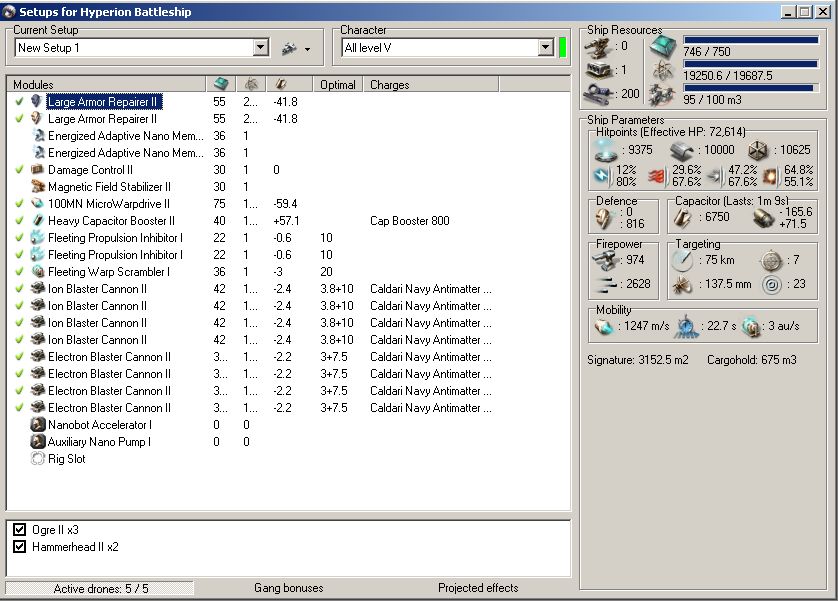Click the explosive resistance icon in Hitpoints
Screen dimensions: 838x601
[770, 176]
